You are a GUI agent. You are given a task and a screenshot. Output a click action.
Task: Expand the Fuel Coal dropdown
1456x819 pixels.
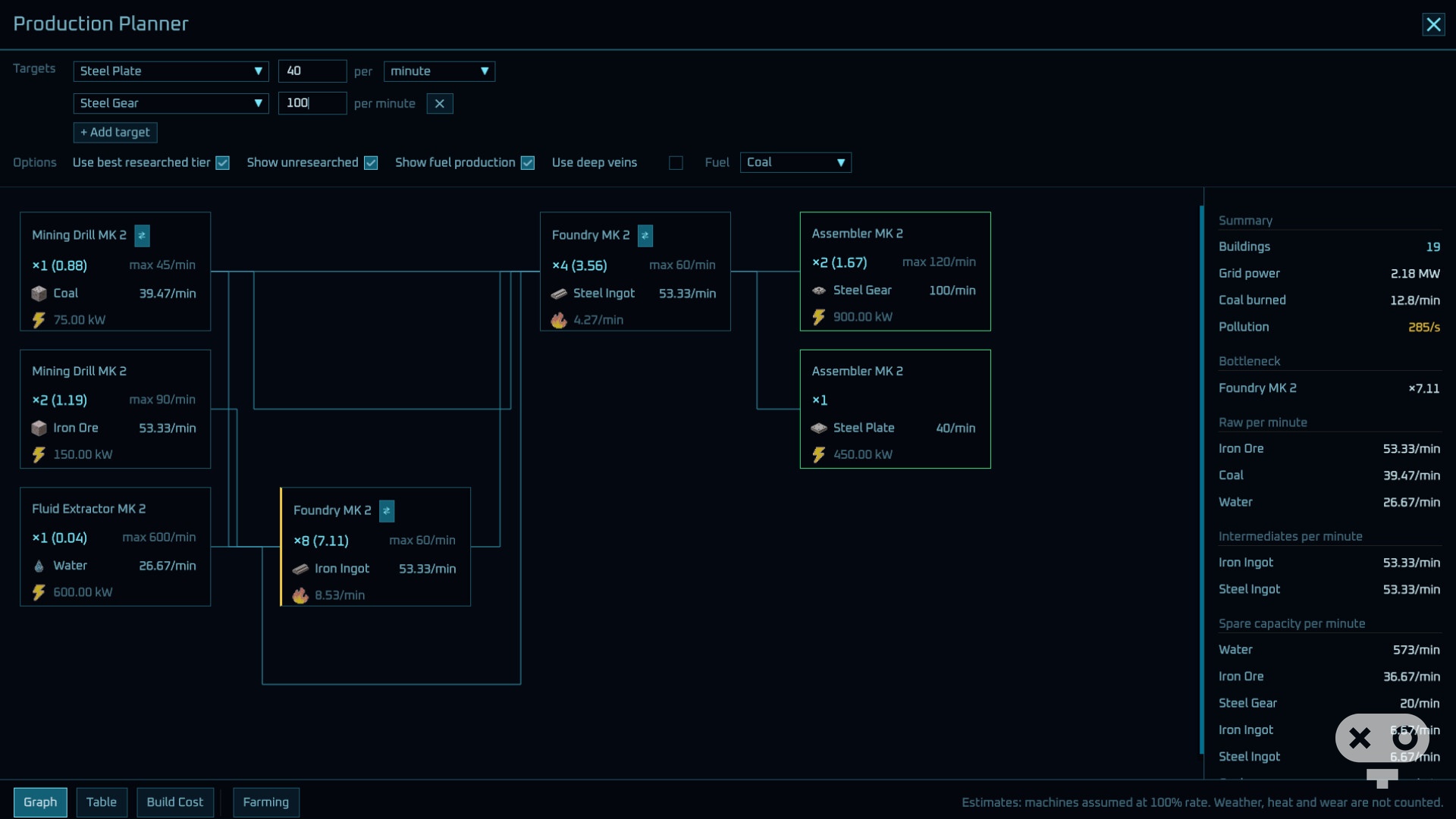pos(795,163)
